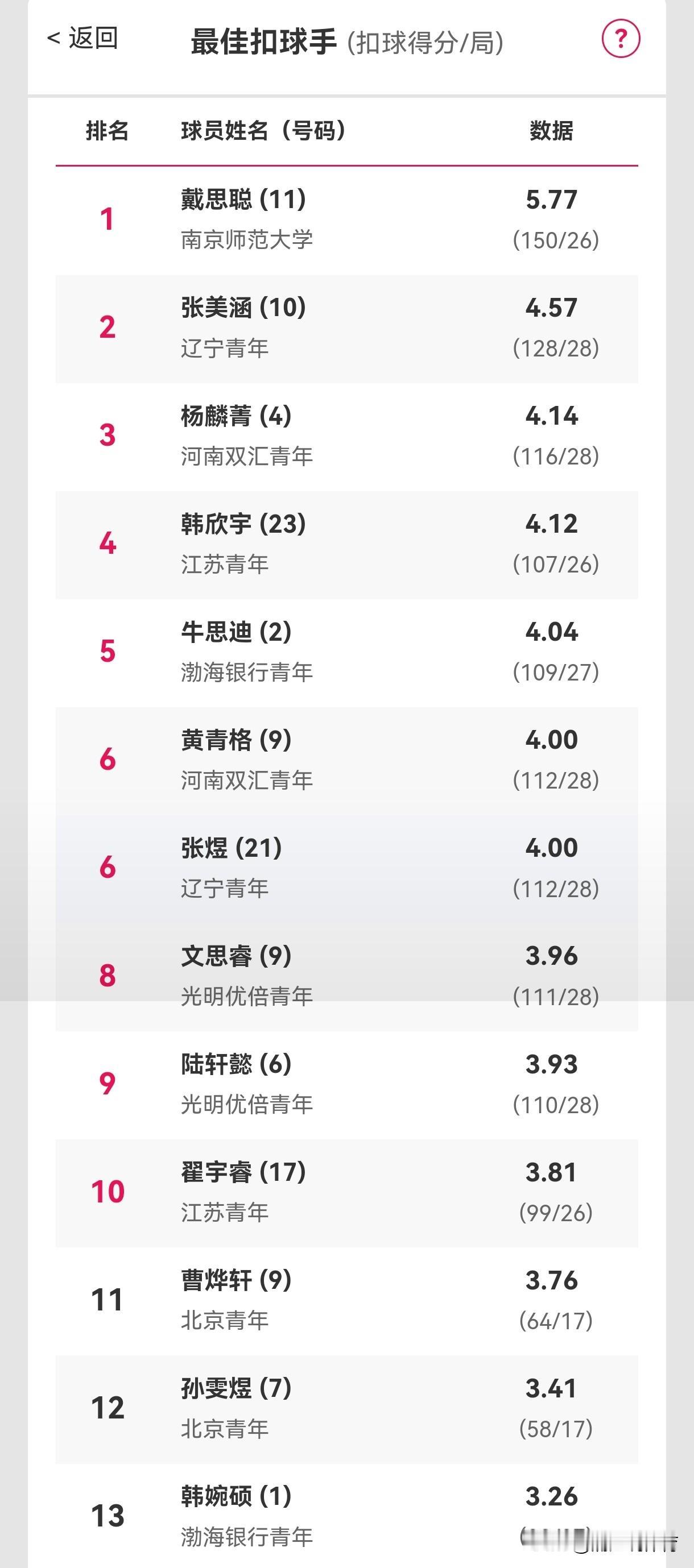This screenshot has height=1568, width=694.
Task: Open 杨麟菁 (4) player row
Action: (x=346, y=437)
